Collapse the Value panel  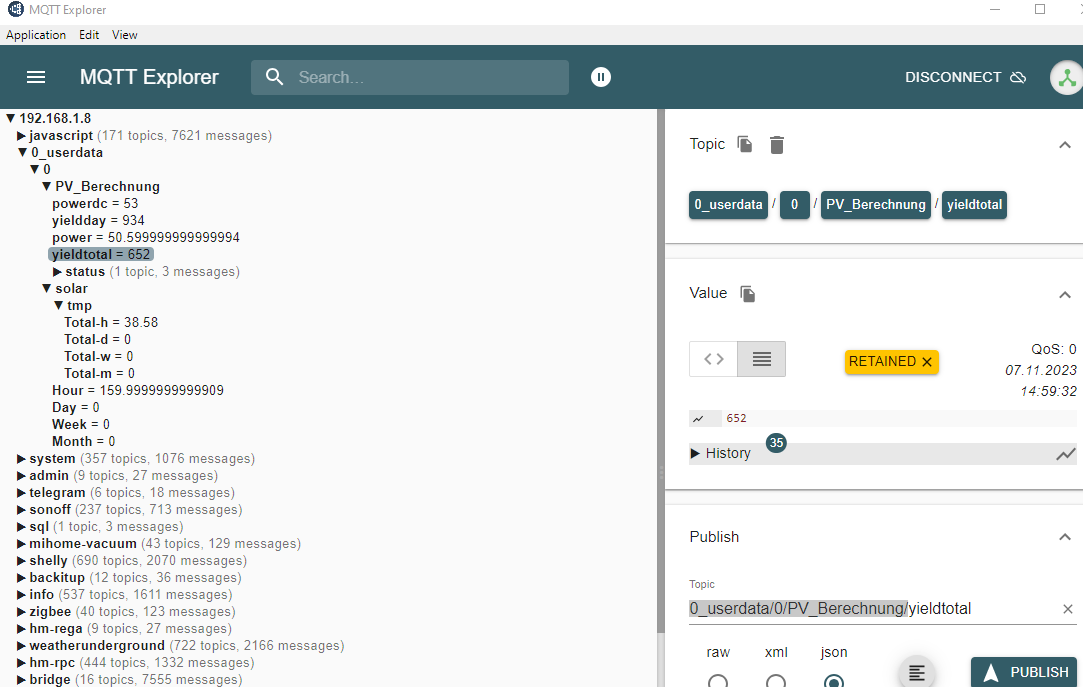(1065, 295)
